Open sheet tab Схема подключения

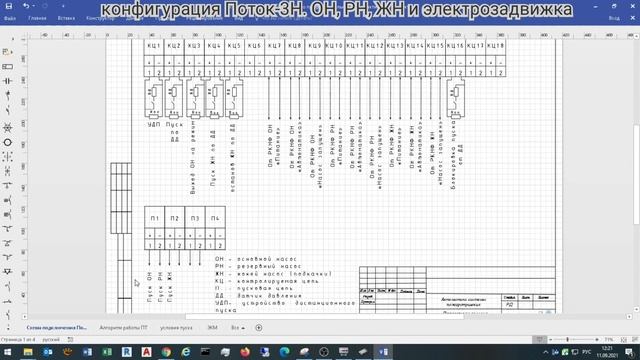(x=57, y=328)
